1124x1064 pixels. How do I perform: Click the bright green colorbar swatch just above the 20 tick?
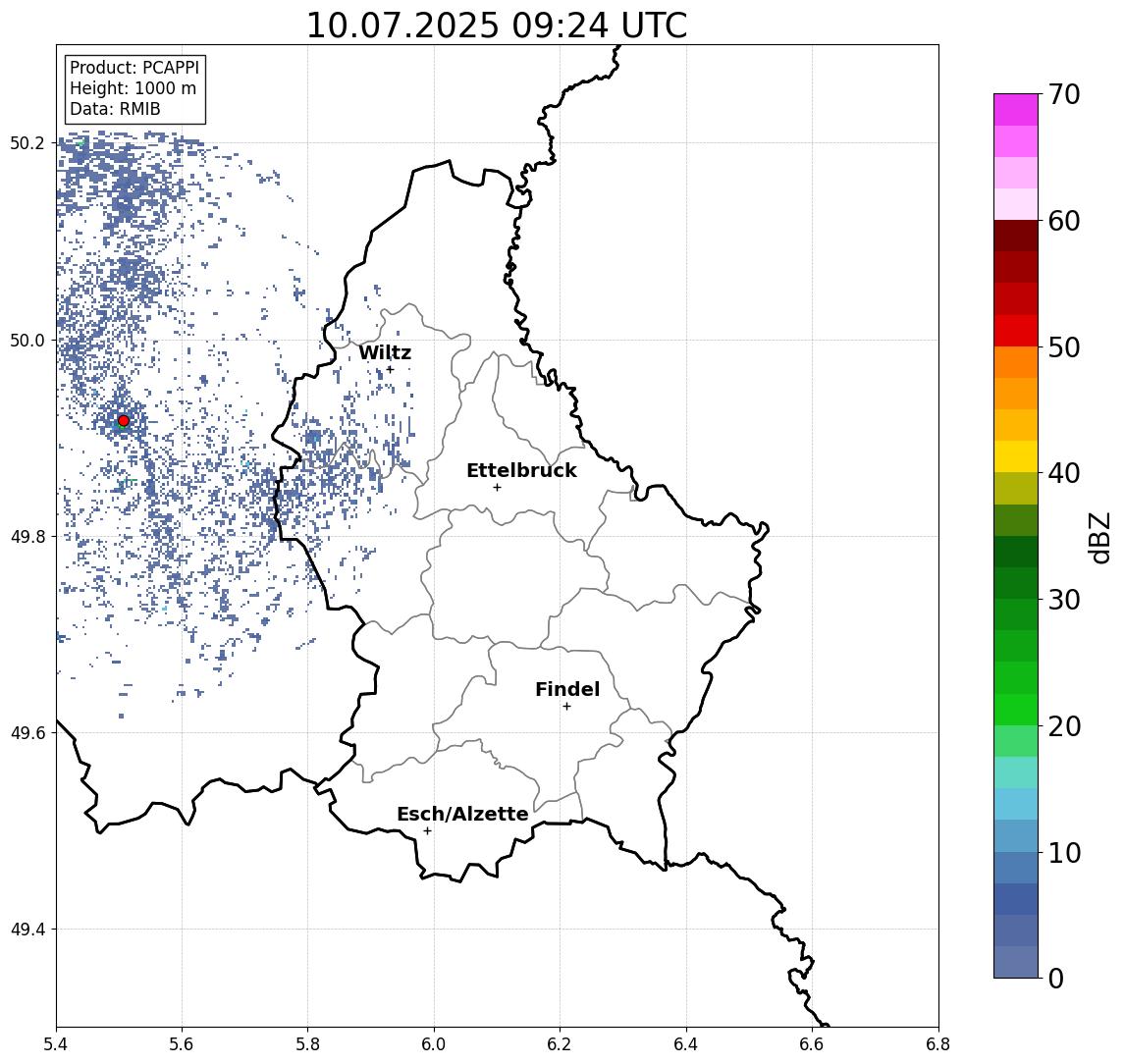pyautogui.click(x=1016, y=709)
